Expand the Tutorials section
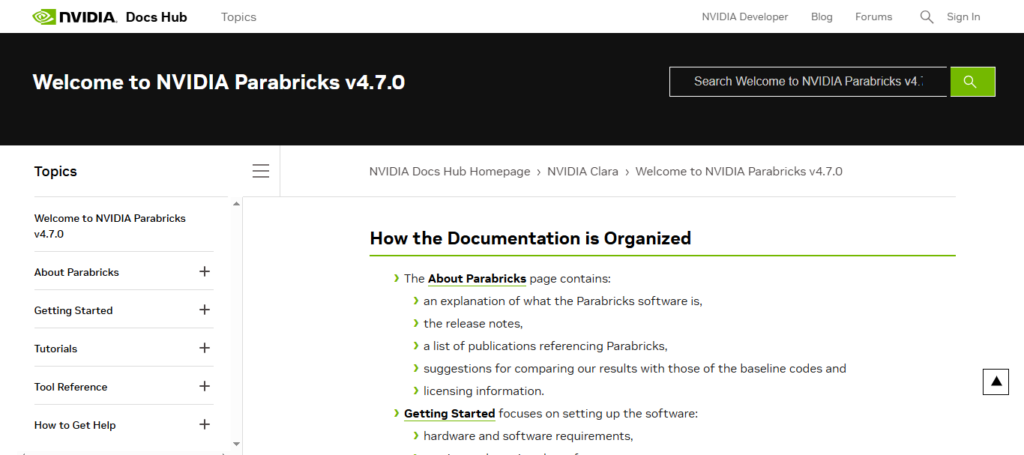Image resolution: width=1024 pixels, height=455 pixels. point(204,348)
